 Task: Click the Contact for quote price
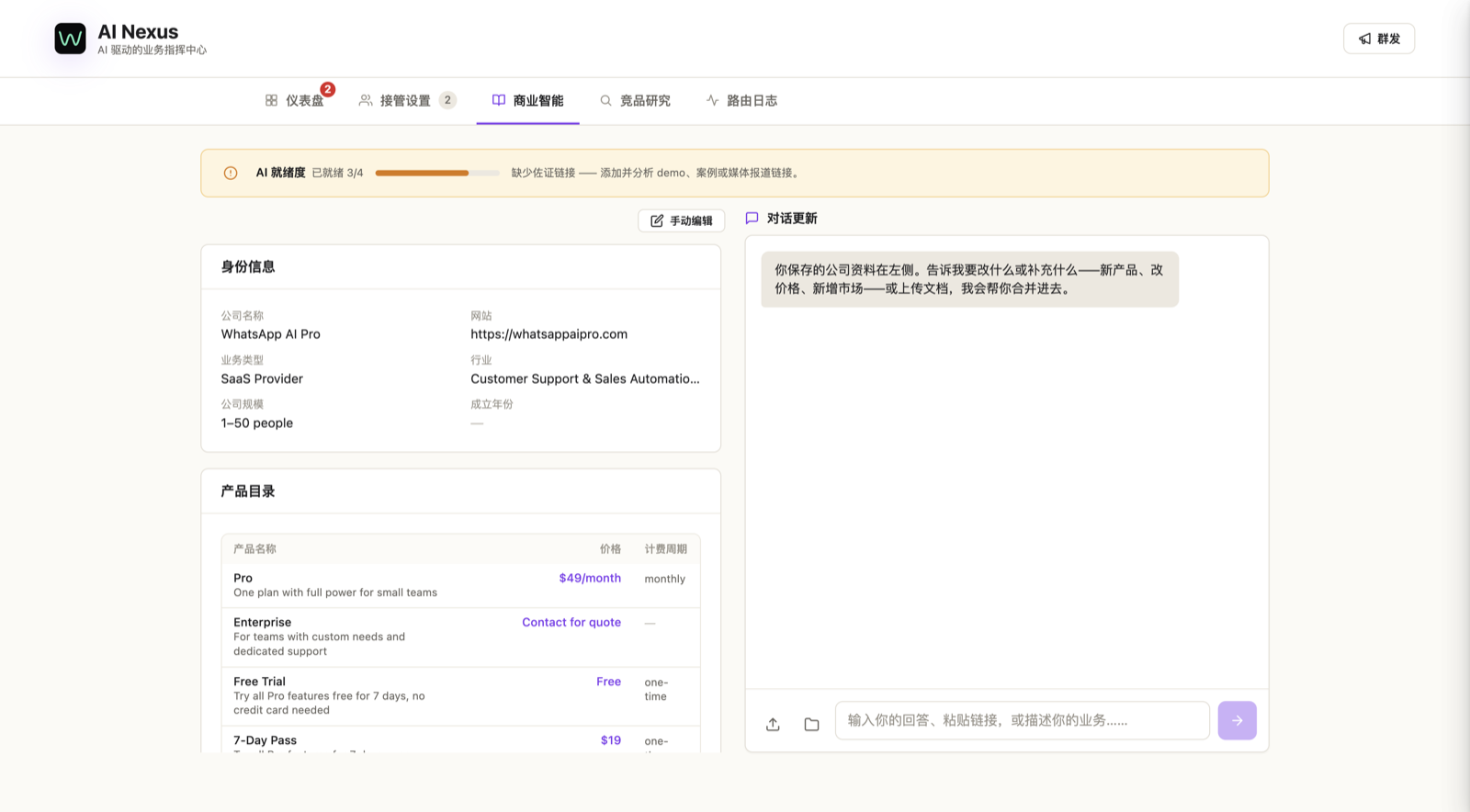(571, 622)
